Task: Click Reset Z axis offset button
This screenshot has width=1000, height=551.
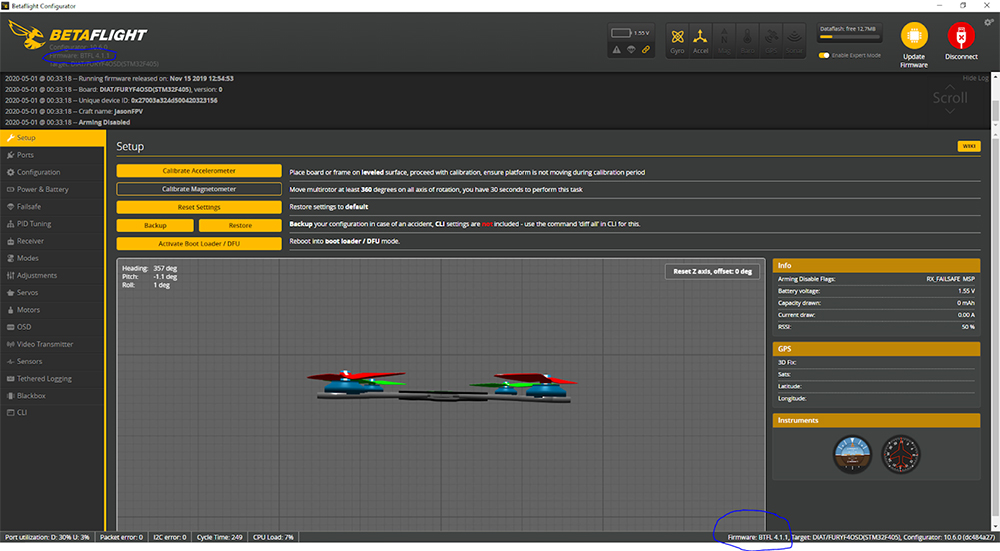Action: (712, 271)
